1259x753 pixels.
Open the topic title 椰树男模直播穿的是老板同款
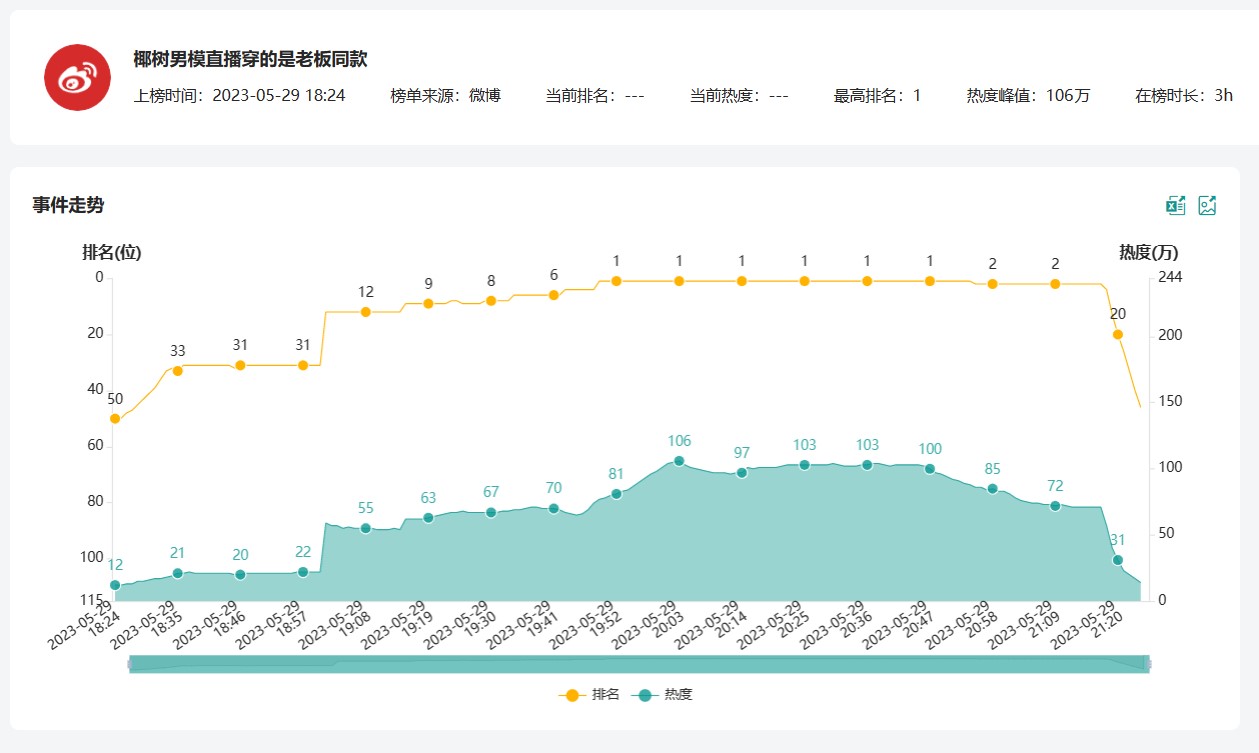point(250,60)
